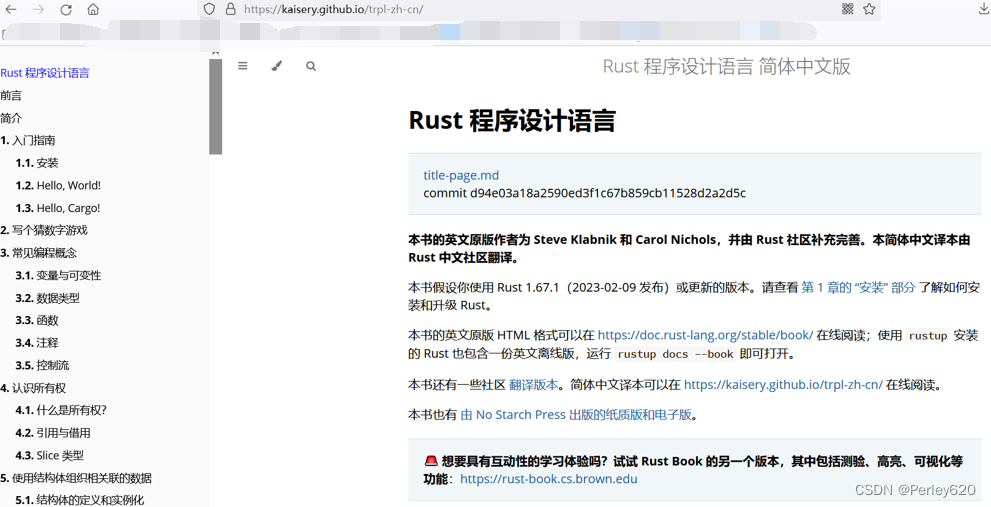Viewport: 991px width, 507px height.
Task: Open the QR code icon in address bar
Action: (x=848, y=9)
